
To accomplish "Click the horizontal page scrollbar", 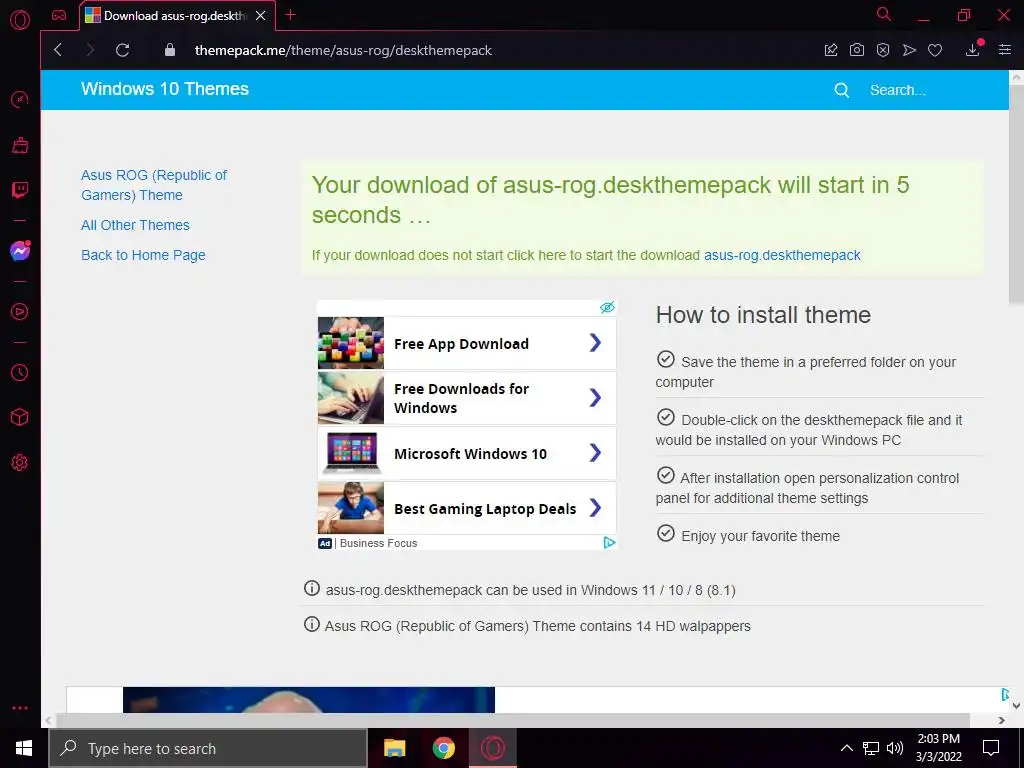I will pyautogui.click(x=513, y=720).
